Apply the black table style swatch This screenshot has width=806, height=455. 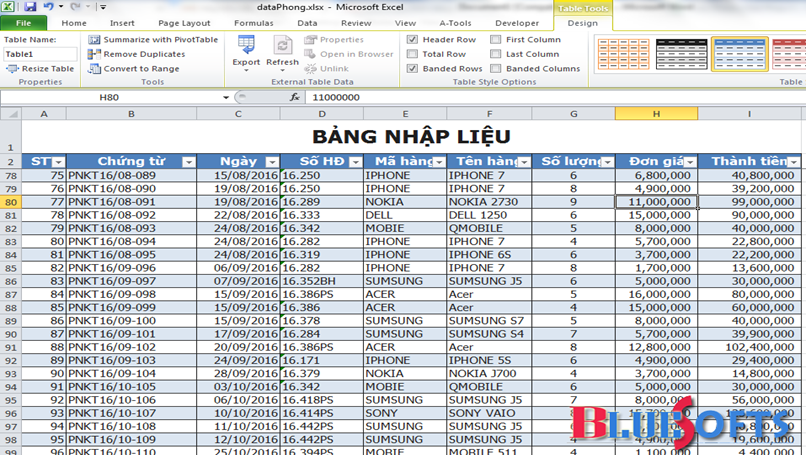682,53
